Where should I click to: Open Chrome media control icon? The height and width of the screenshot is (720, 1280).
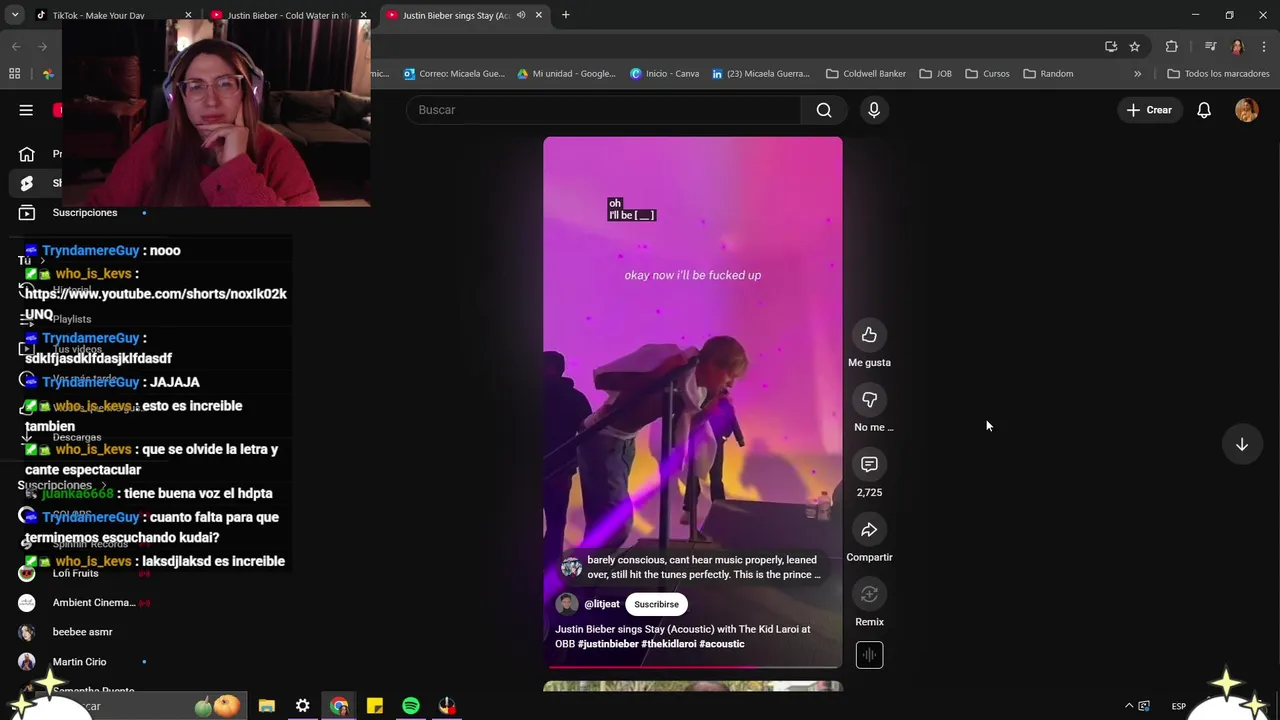[x=1210, y=46]
